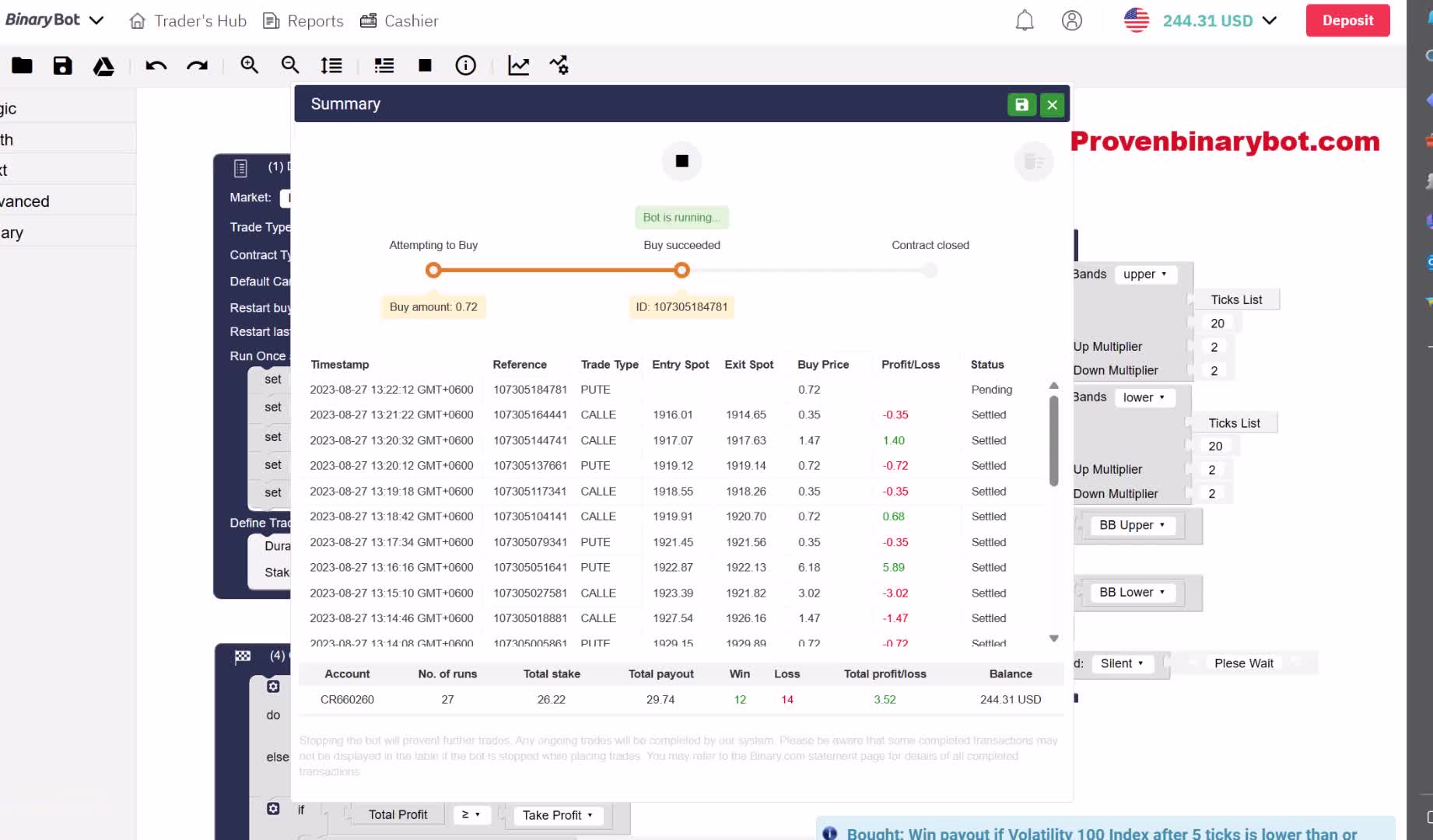The width and height of the screenshot is (1433, 840).
Task: Open the Google Drive icon
Action: (103, 66)
